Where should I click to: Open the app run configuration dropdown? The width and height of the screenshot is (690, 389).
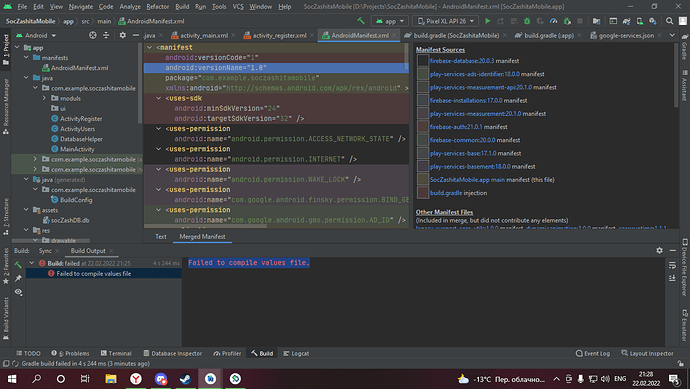[x=390, y=21]
